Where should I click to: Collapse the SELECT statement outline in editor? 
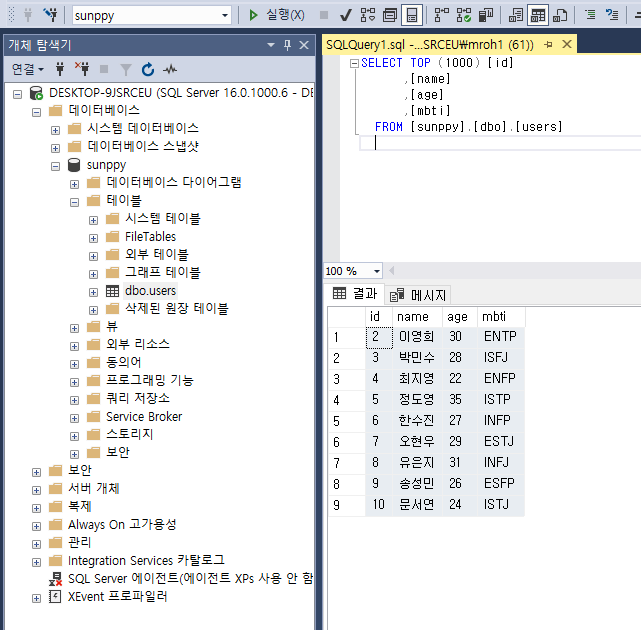tap(354, 63)
